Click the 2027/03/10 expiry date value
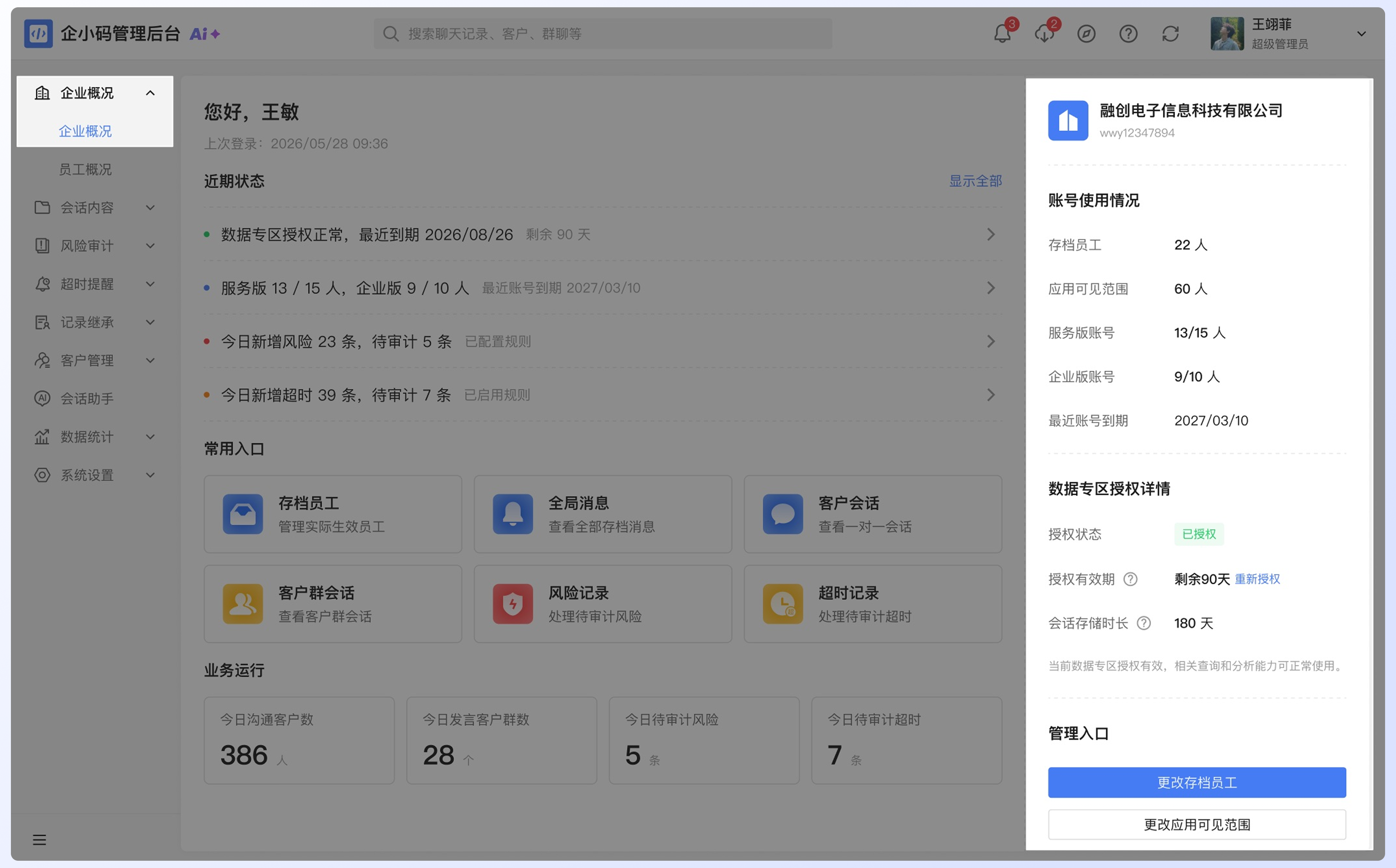 (x=1211, y=420)
